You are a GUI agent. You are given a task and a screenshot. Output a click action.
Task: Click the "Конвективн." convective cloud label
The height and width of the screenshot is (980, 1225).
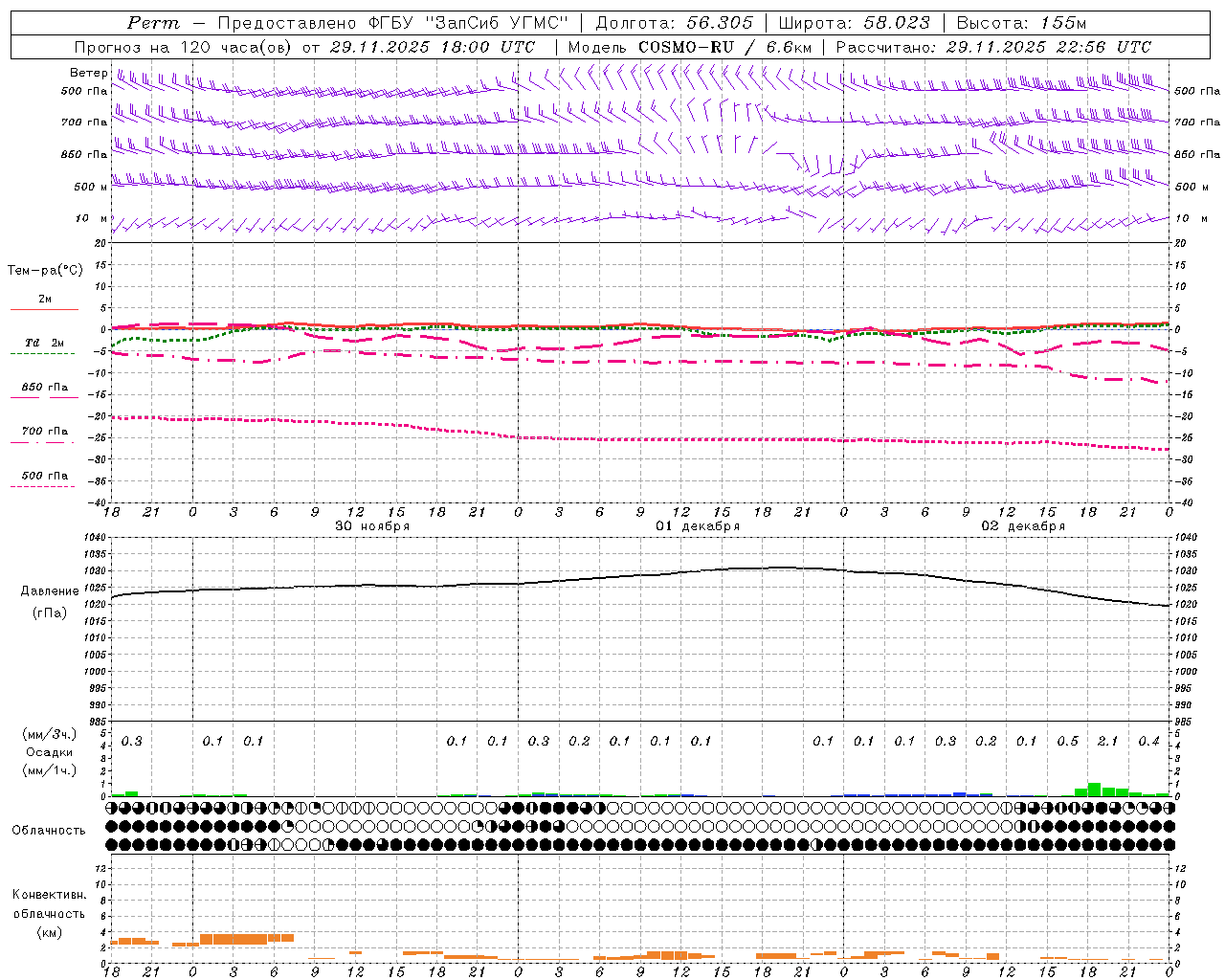50,894
